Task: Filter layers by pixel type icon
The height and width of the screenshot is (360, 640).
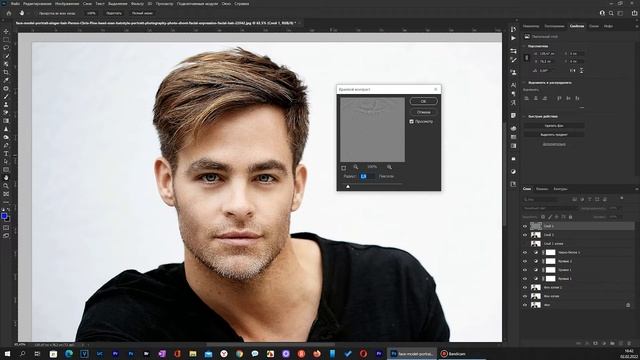Action: (x=574, y=199)
